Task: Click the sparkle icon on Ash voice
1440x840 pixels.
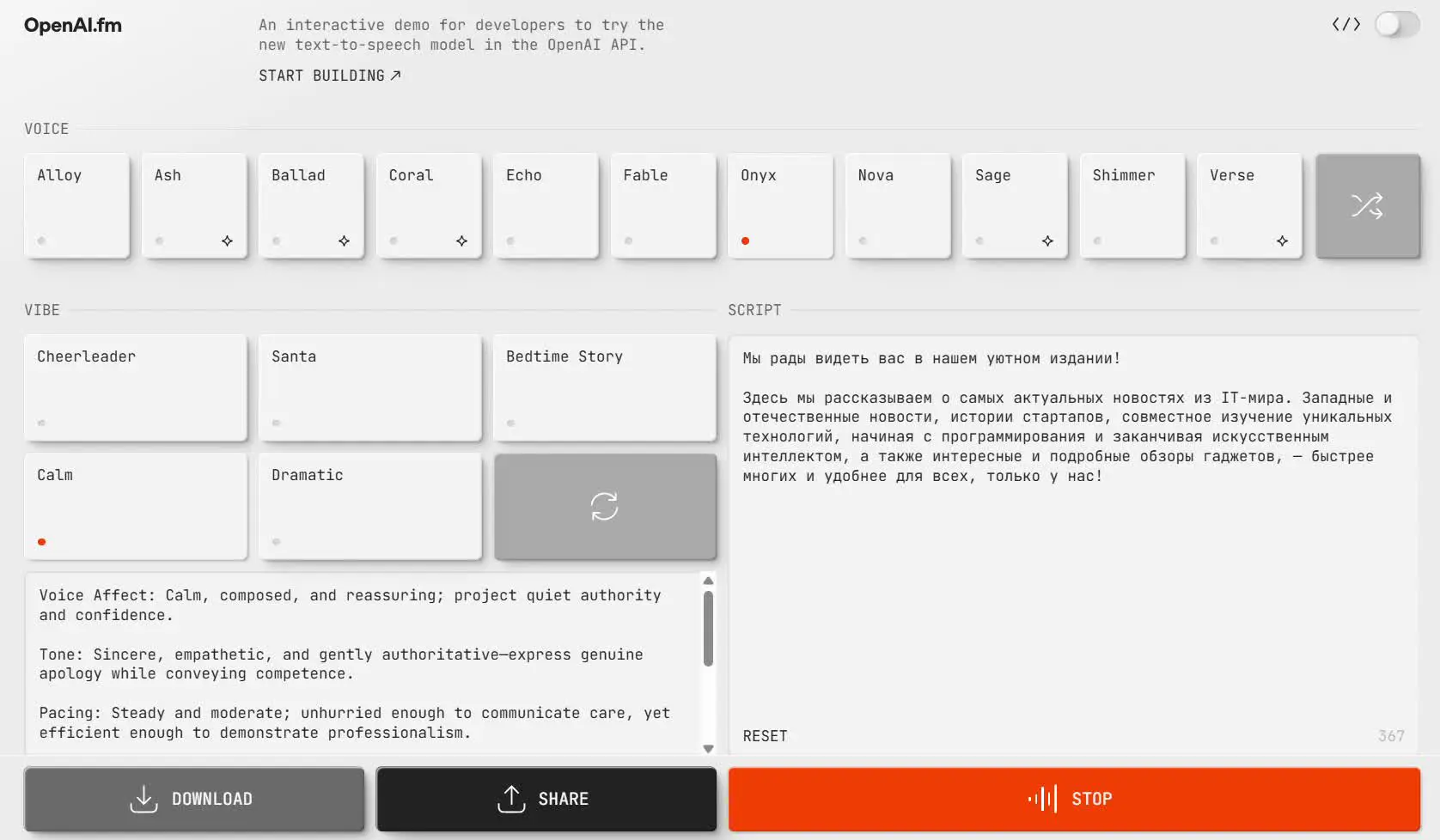Action: click(227, 241)
